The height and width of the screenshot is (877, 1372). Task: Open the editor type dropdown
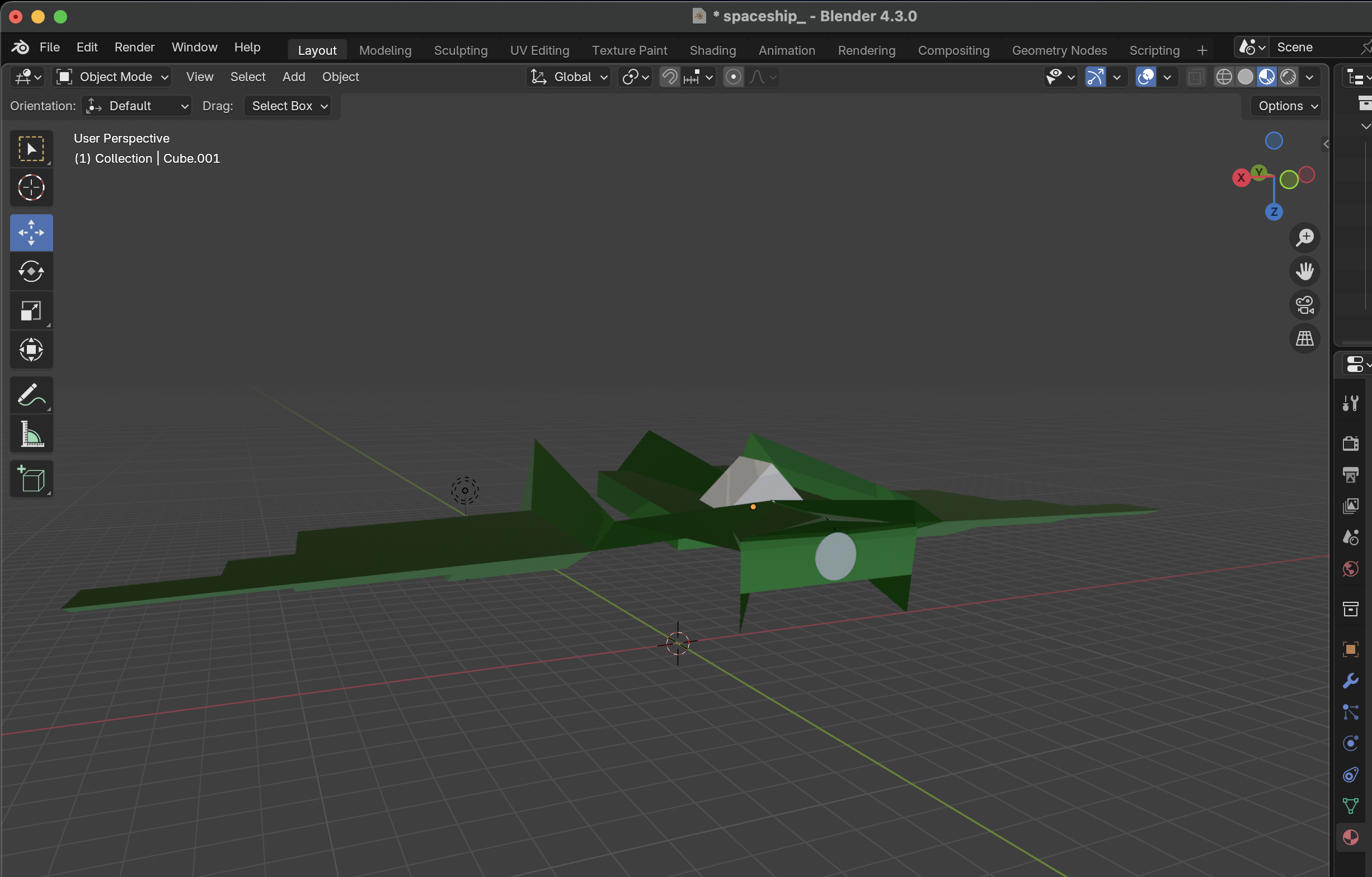pyautogui.click(x=27, y=77)
